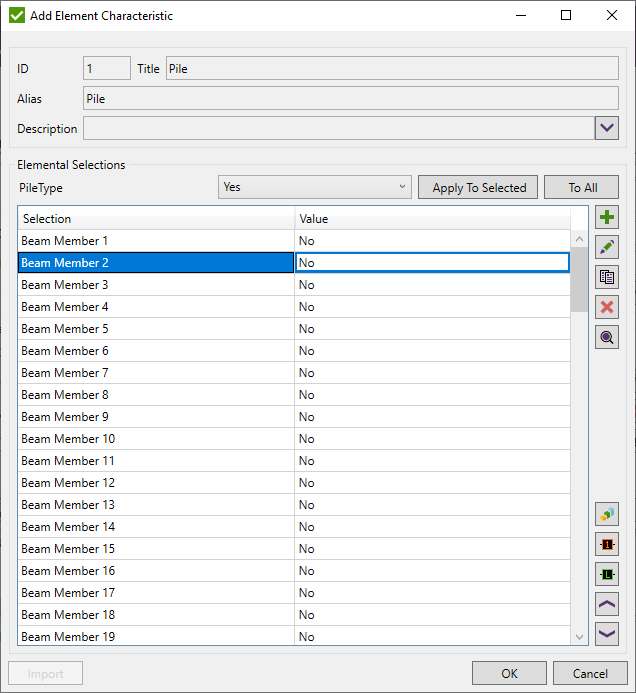Click the copy documents icon
Screen dimensions: 636x693
coord(607,277)
